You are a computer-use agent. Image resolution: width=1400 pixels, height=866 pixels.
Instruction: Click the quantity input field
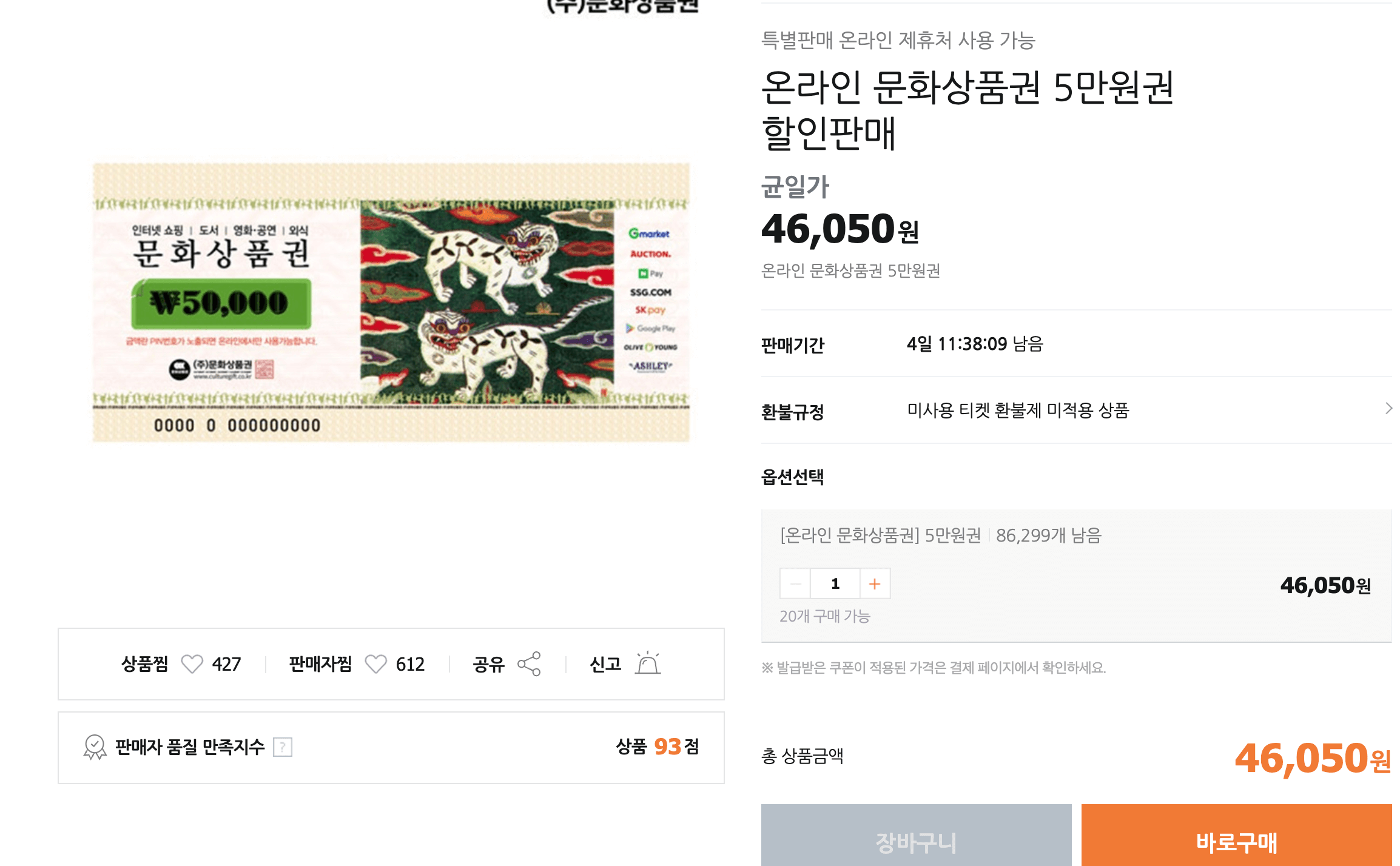(835, 583)
